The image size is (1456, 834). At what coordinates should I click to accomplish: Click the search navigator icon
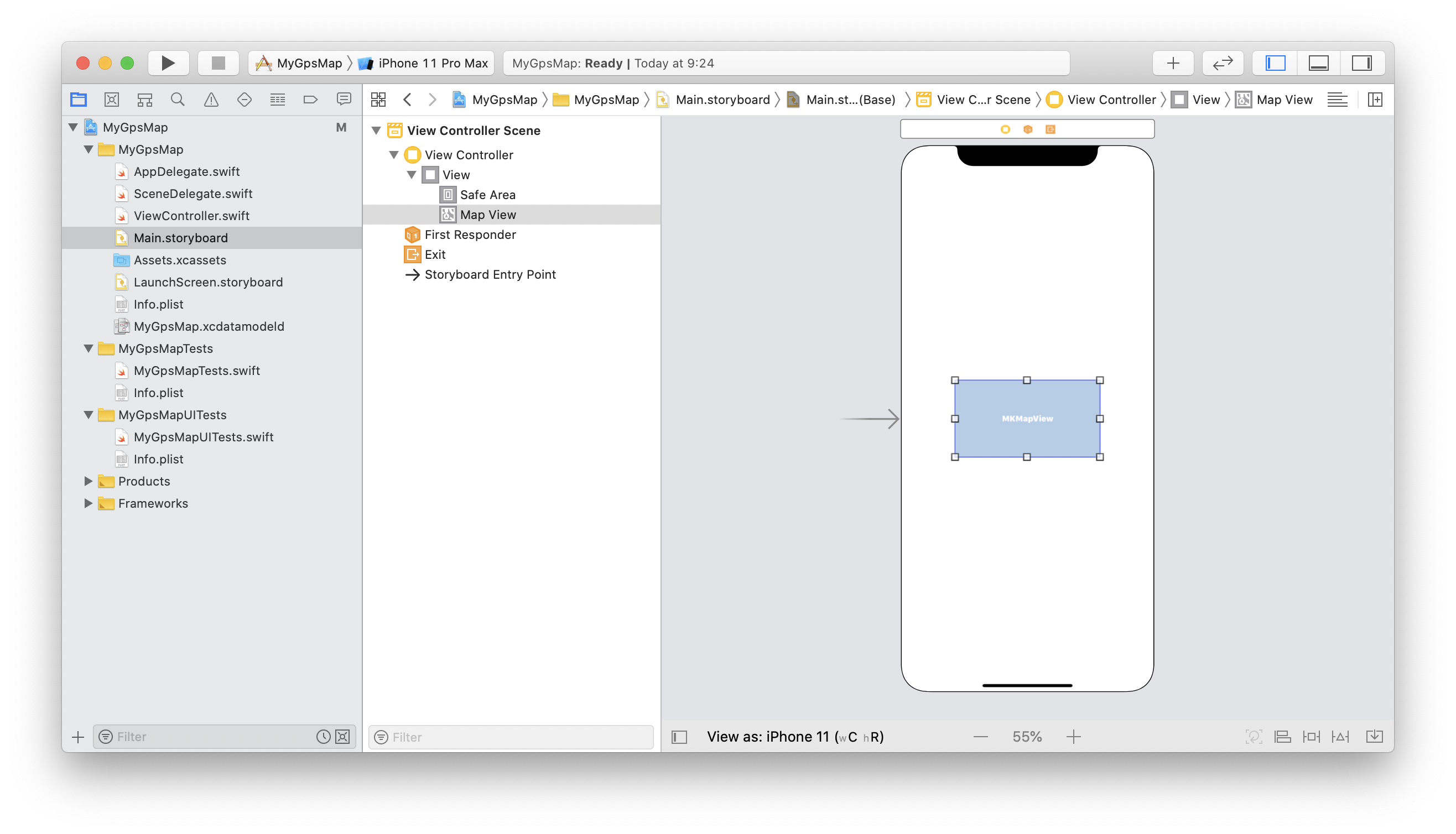point(178,99)
